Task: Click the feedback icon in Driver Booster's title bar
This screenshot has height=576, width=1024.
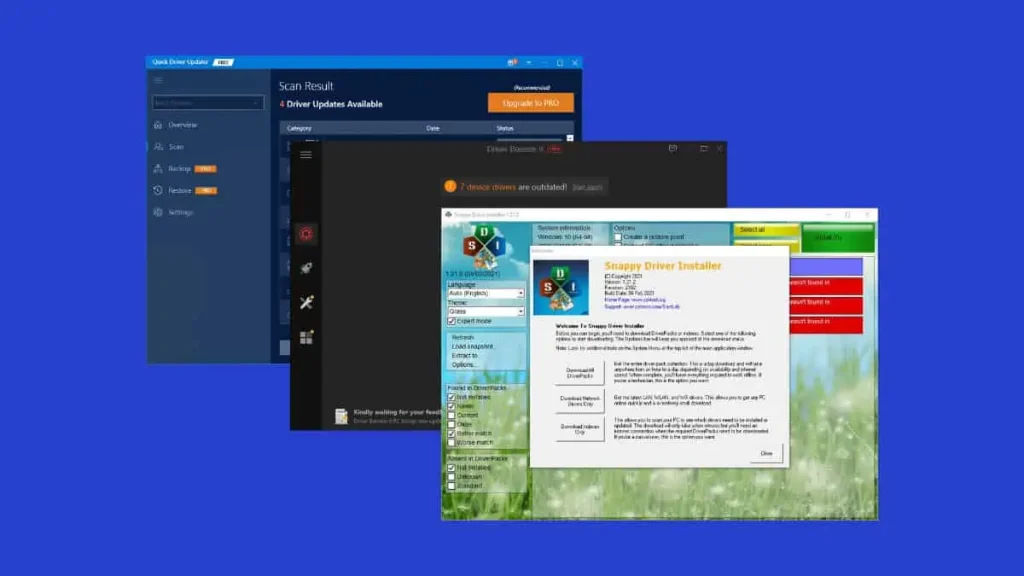Action: (673, 148)
